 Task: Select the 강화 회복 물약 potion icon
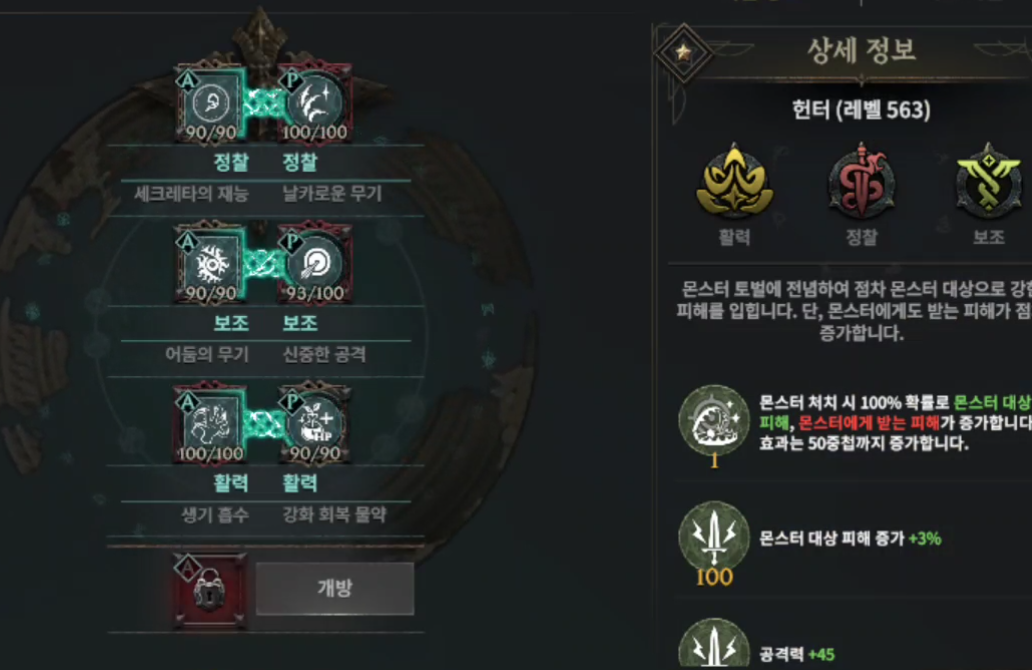(315, 425)
